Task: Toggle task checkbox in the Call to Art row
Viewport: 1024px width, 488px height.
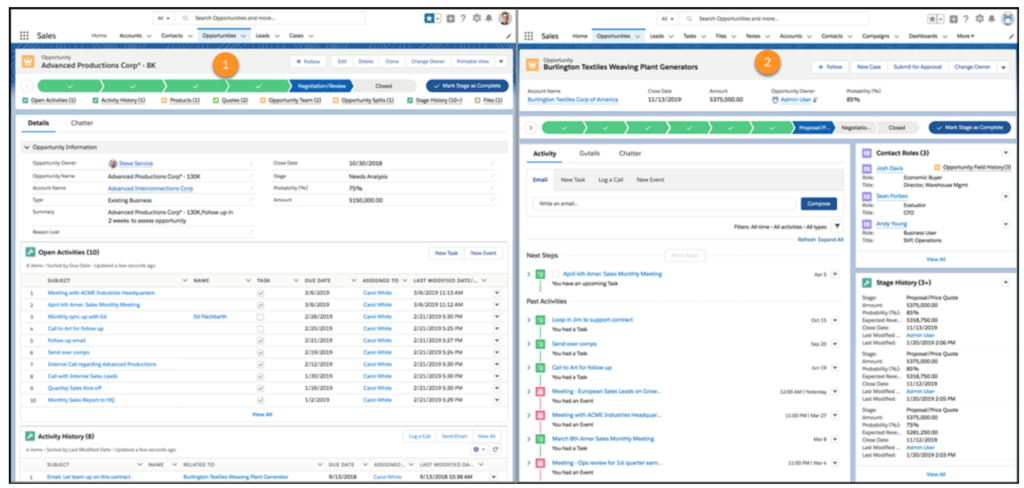Action: pyautogui.click(x=261, y=329)
